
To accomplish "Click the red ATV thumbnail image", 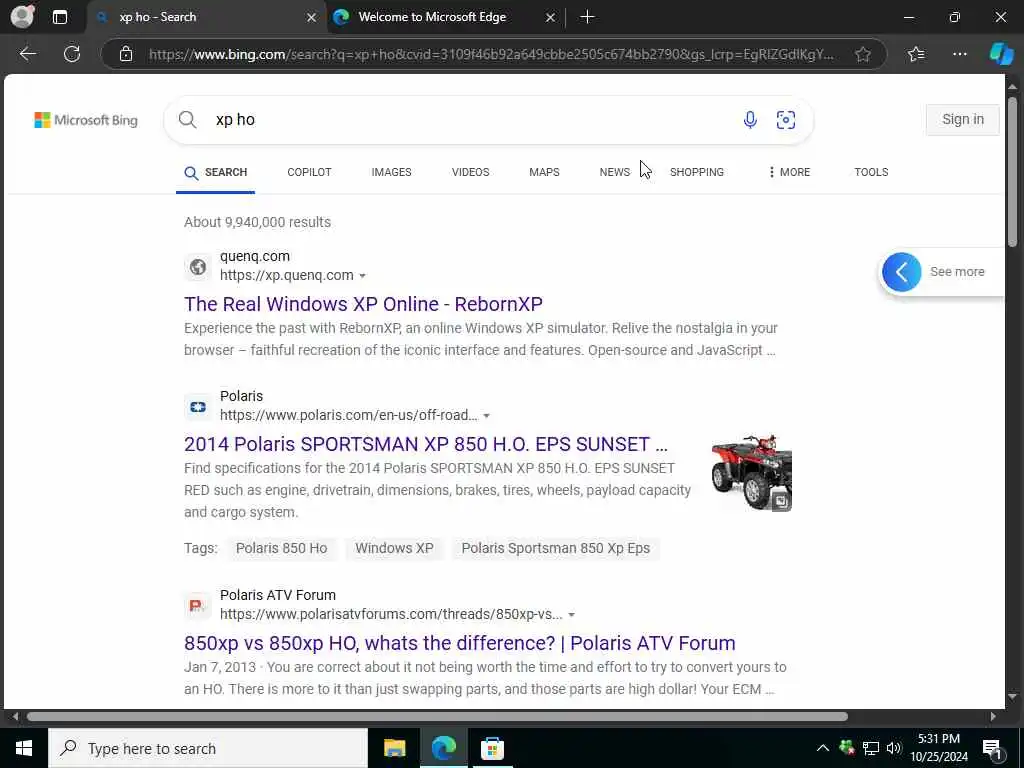I will tap(752, 473).
